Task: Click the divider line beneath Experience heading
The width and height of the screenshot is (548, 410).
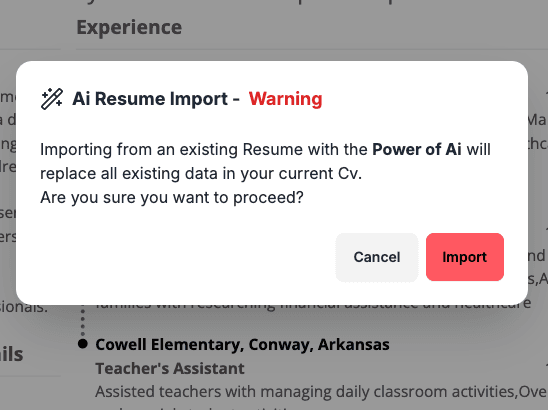Action: point(312,50)
